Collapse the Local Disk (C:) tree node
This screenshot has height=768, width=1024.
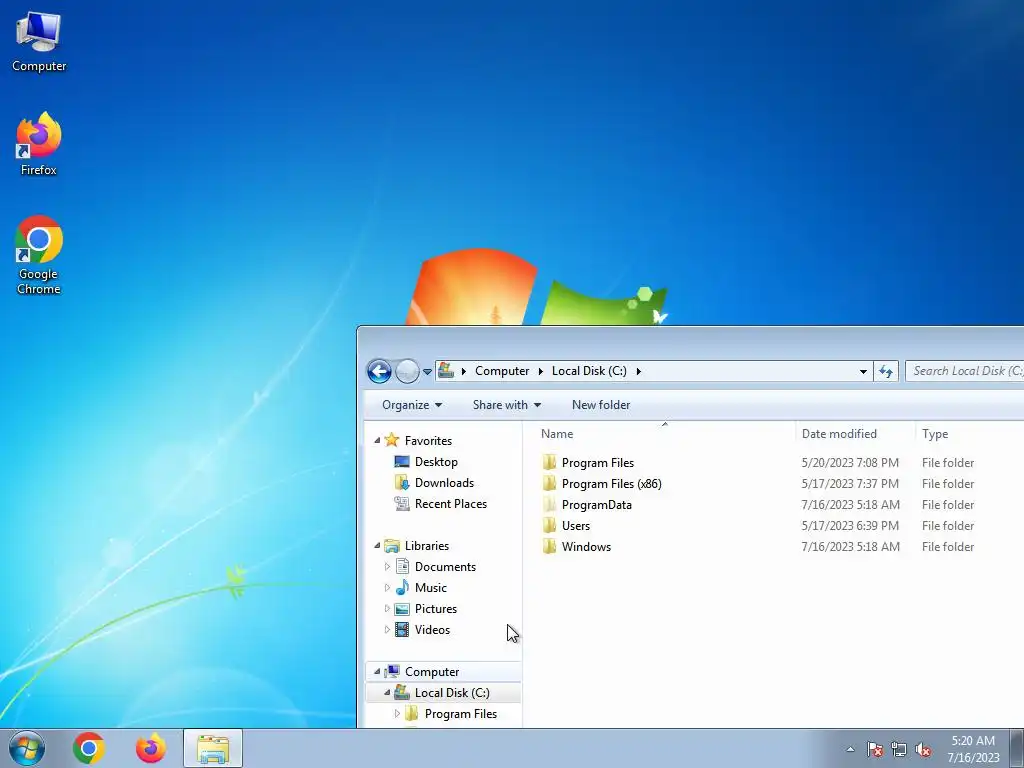click(x=387, y=692)
